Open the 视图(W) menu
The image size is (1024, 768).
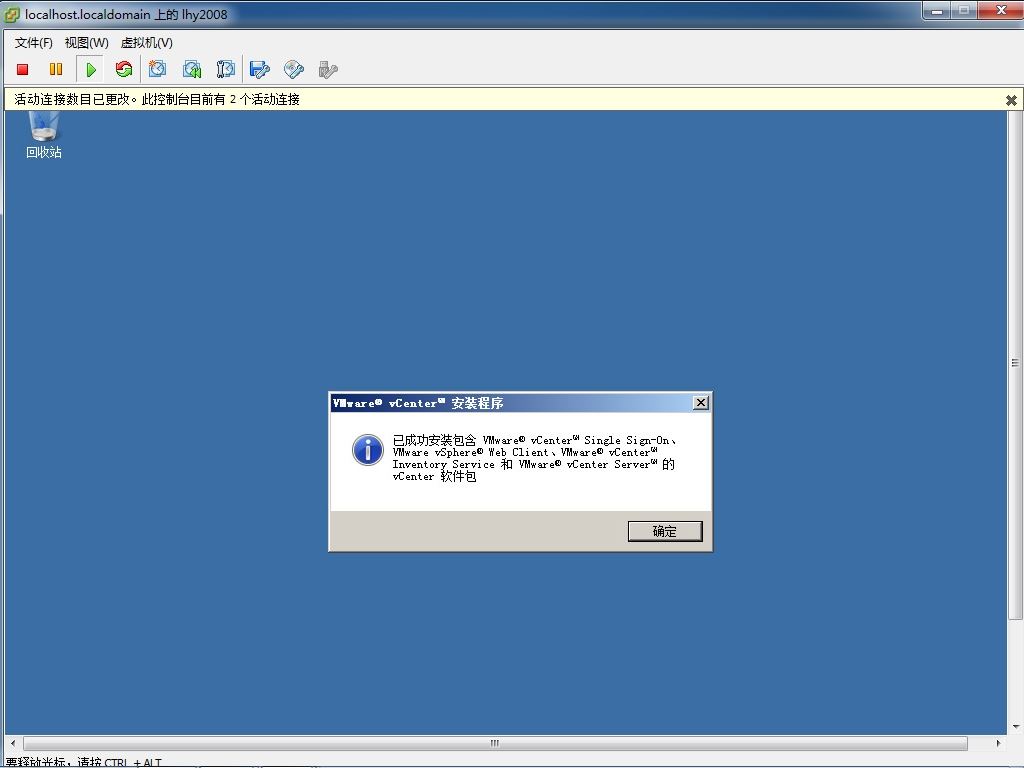coord(86,43)
